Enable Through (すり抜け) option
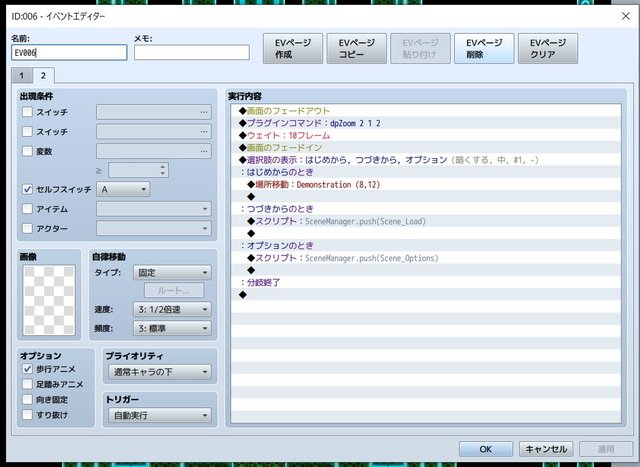 coord(27,415)
